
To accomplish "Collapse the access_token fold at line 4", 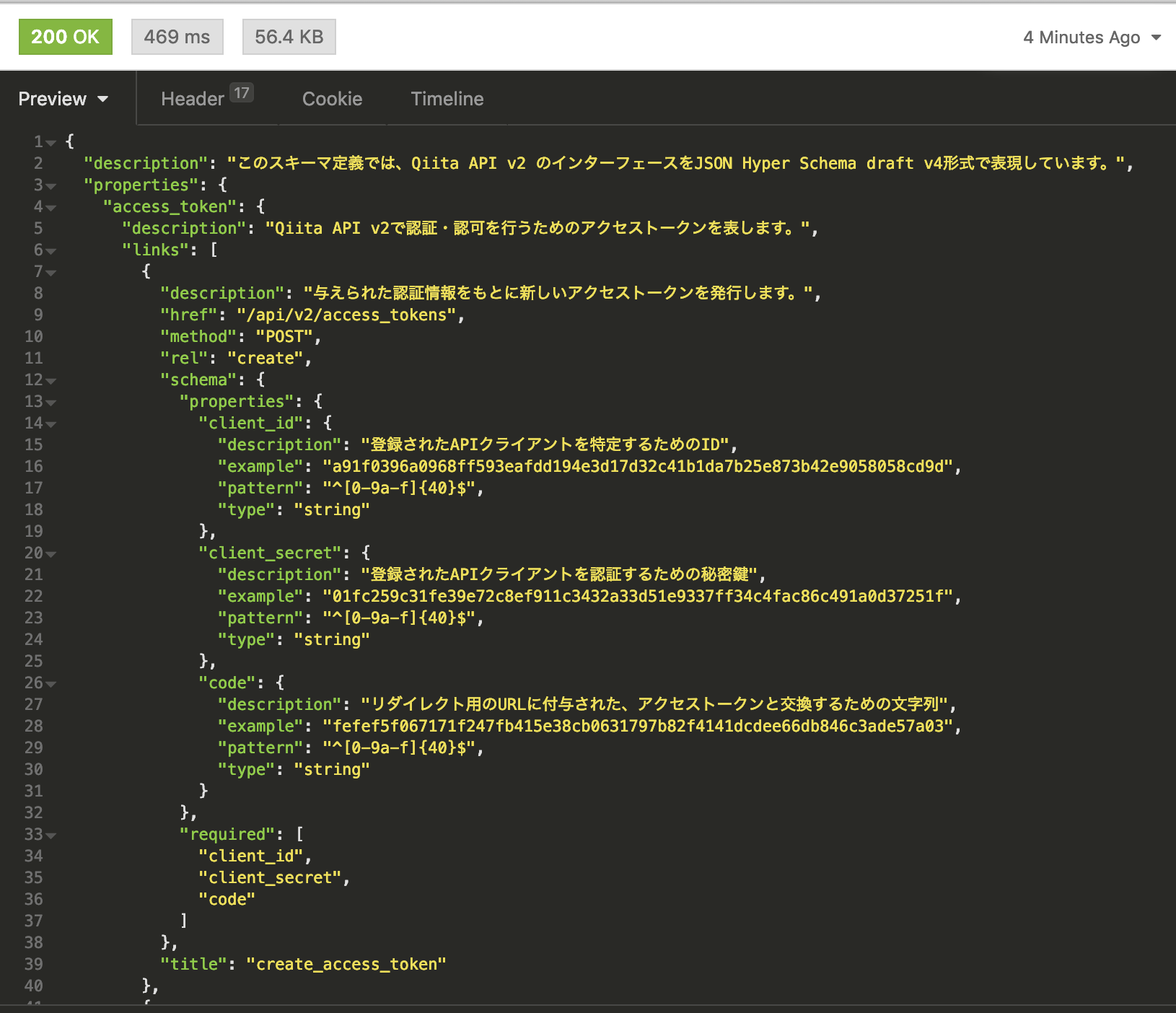I will pyautogui.click(x=51, y=208).
